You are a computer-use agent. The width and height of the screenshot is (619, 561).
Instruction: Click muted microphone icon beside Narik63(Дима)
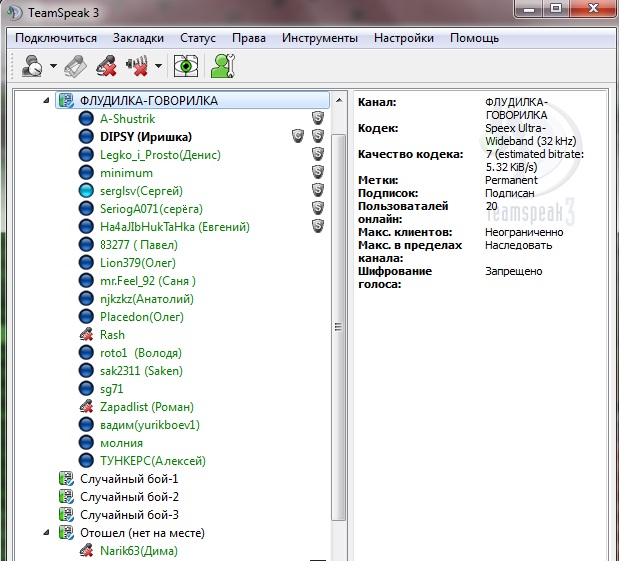pyautogui.click(x=86, y=551)
